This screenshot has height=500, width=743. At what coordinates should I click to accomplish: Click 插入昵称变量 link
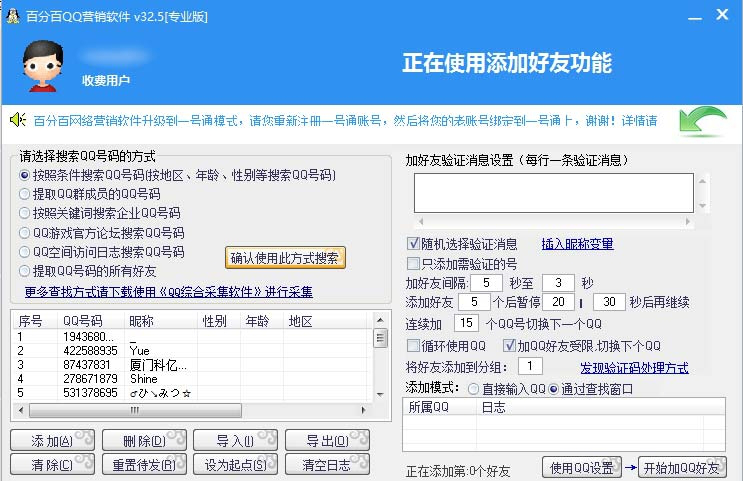(x=578, y=245)
